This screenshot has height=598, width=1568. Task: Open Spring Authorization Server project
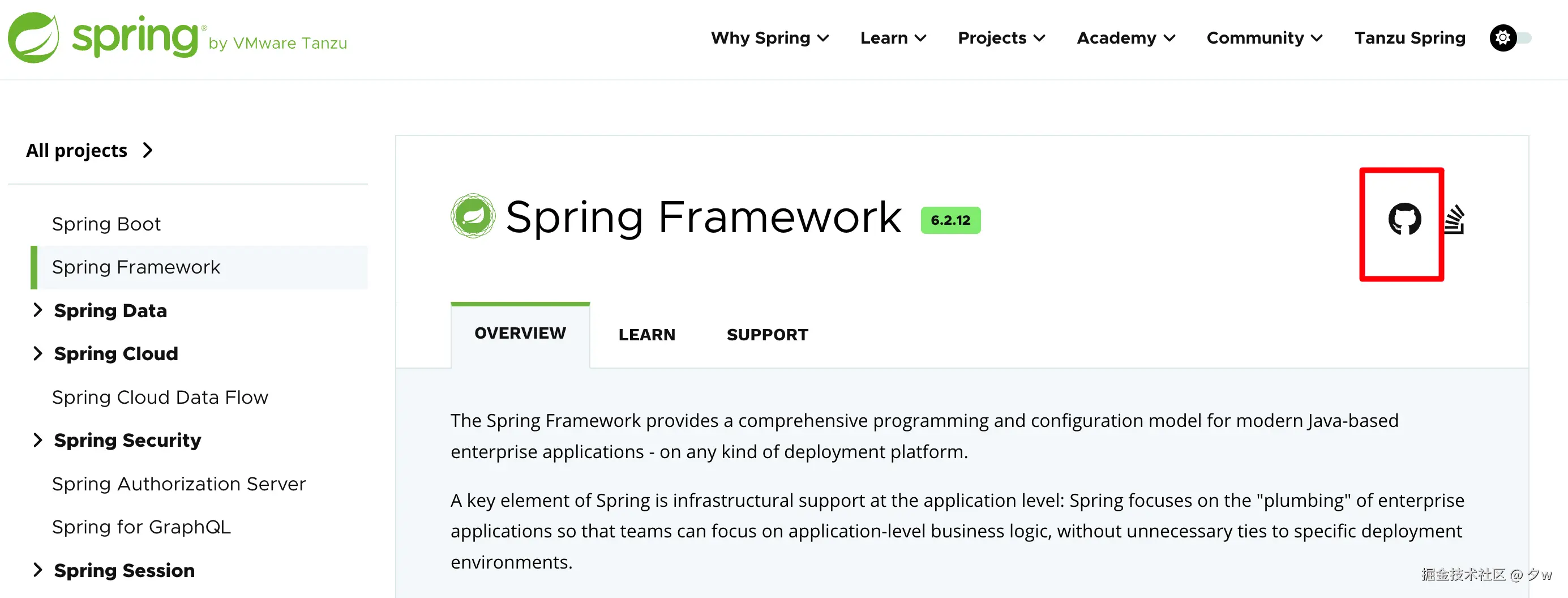click(x=178, y=484)
